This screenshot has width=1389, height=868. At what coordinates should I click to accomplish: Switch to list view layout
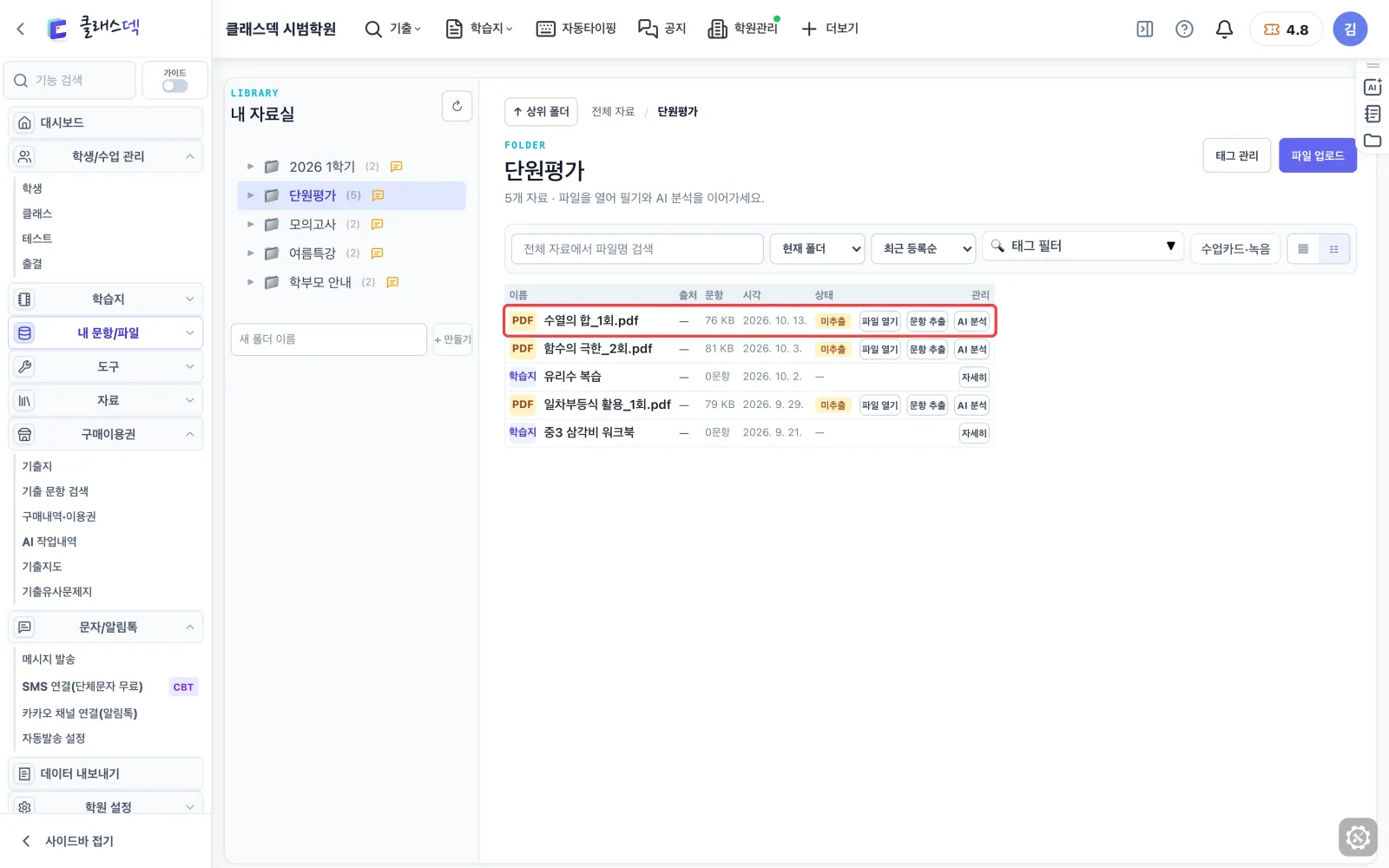[1334, 249]
